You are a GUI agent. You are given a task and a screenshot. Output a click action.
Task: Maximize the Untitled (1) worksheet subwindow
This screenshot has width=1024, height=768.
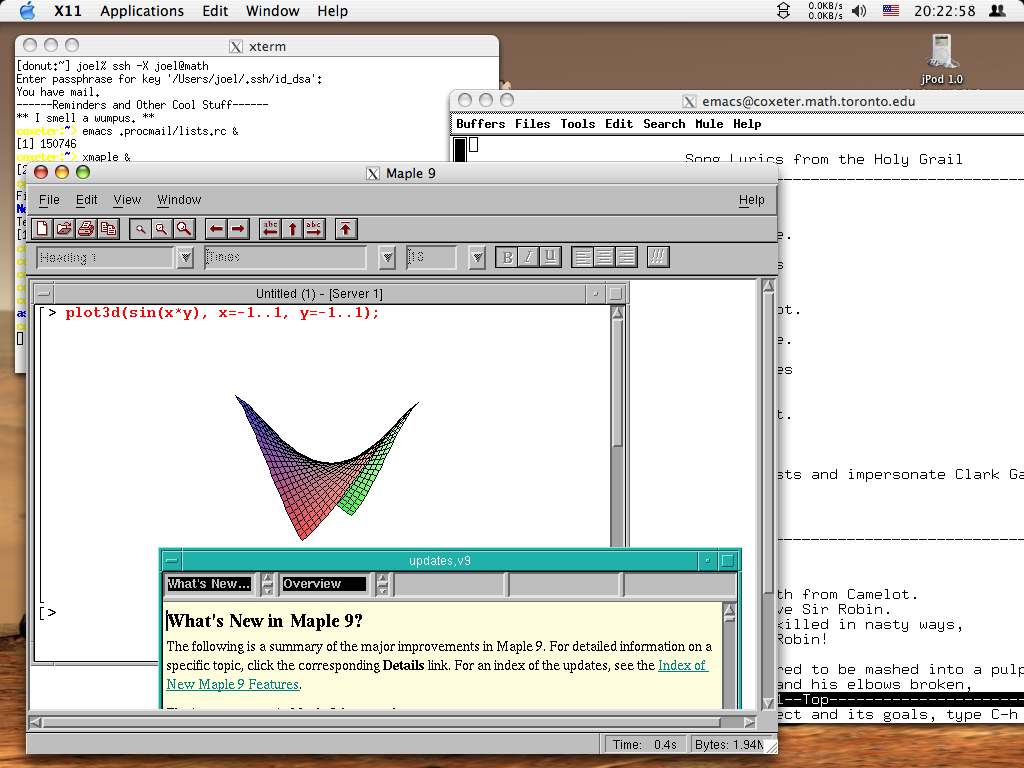(x=615, y=294)
